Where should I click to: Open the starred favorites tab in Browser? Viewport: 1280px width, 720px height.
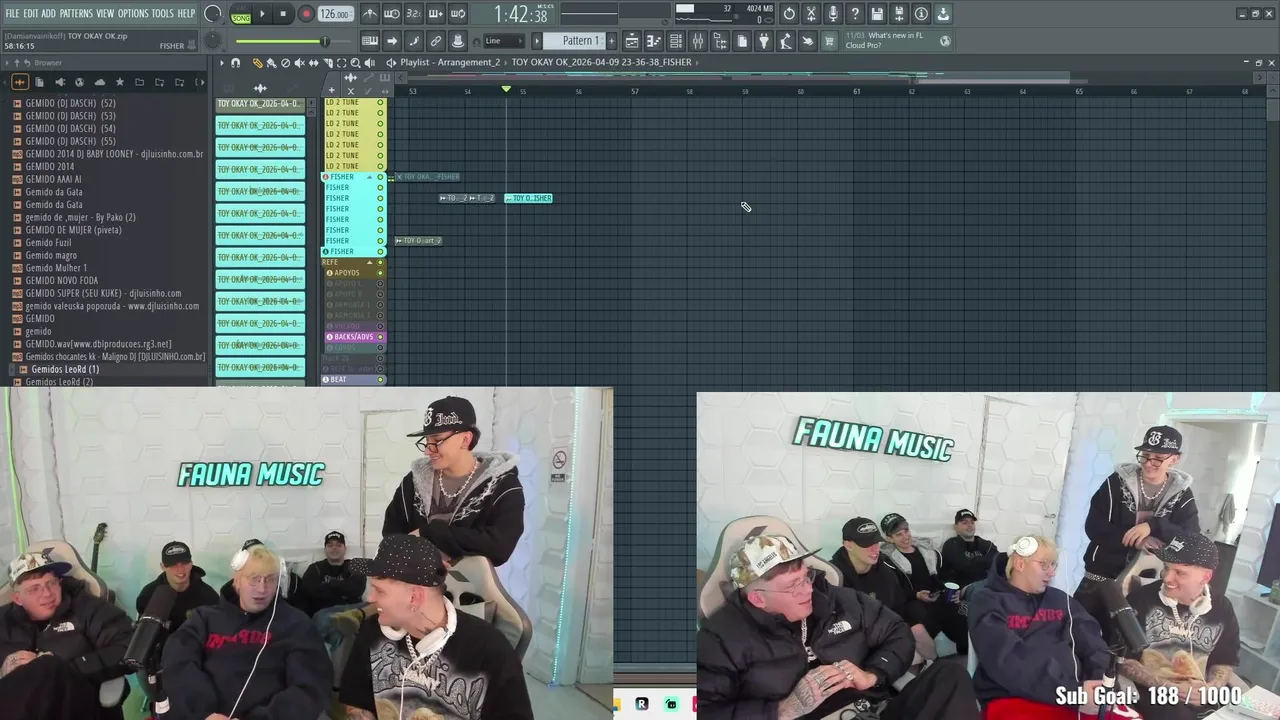pyautogui.click(x=119, y=82)
